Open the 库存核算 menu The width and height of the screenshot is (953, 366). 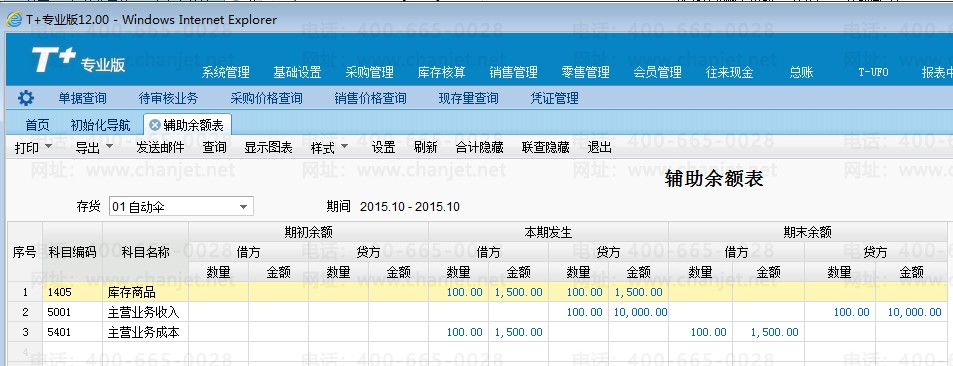pyautogui.click(x=442, y=72)
